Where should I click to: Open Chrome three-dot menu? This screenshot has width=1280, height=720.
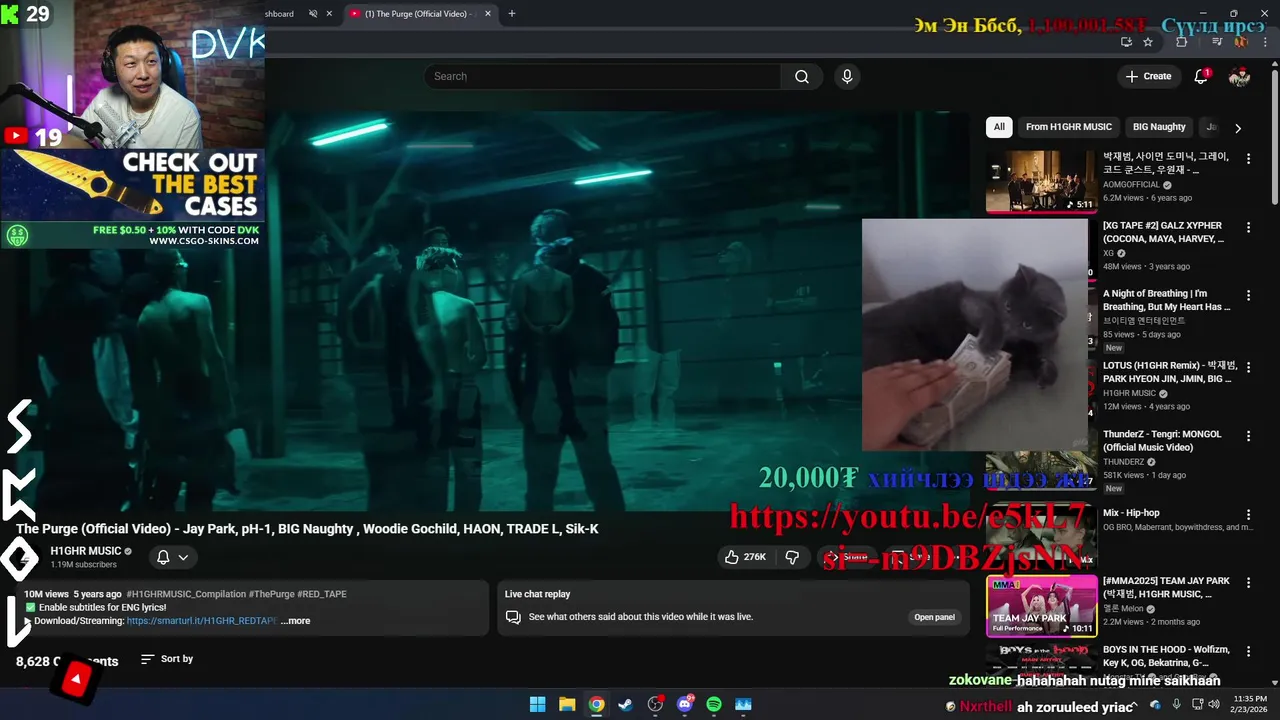click(x=1265, y=42)
